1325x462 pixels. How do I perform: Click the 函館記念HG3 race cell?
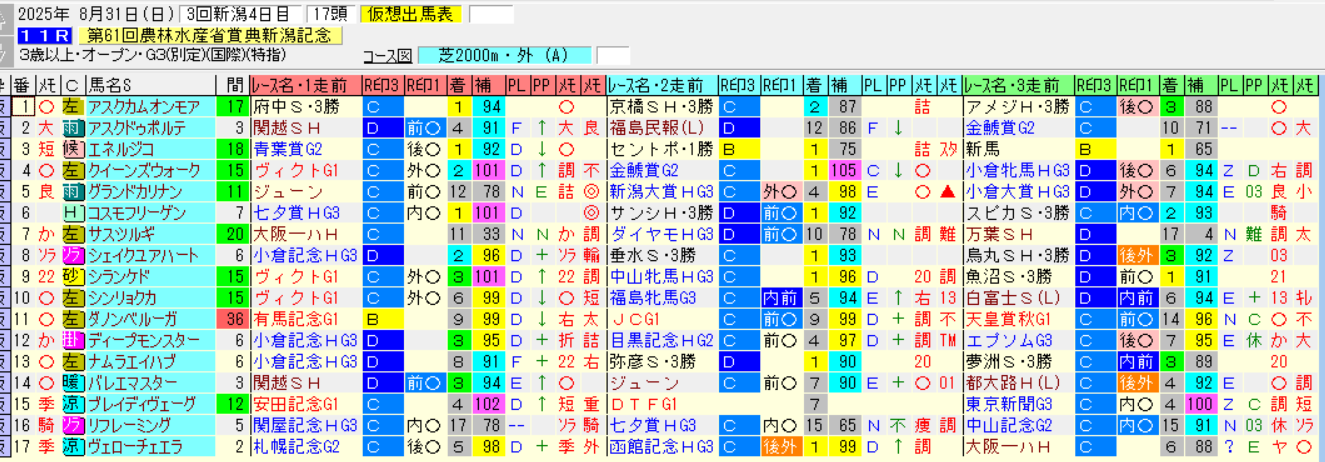point(662,446)
